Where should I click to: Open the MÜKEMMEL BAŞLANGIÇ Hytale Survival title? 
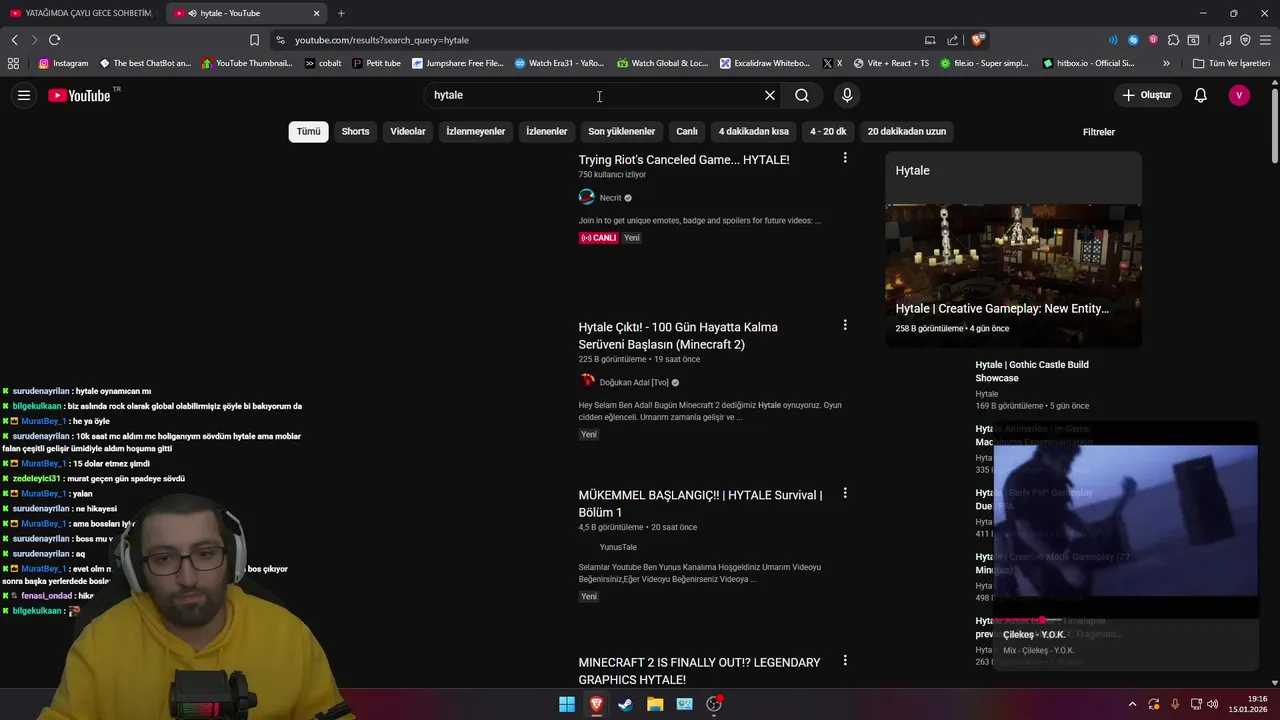(700, 503)
